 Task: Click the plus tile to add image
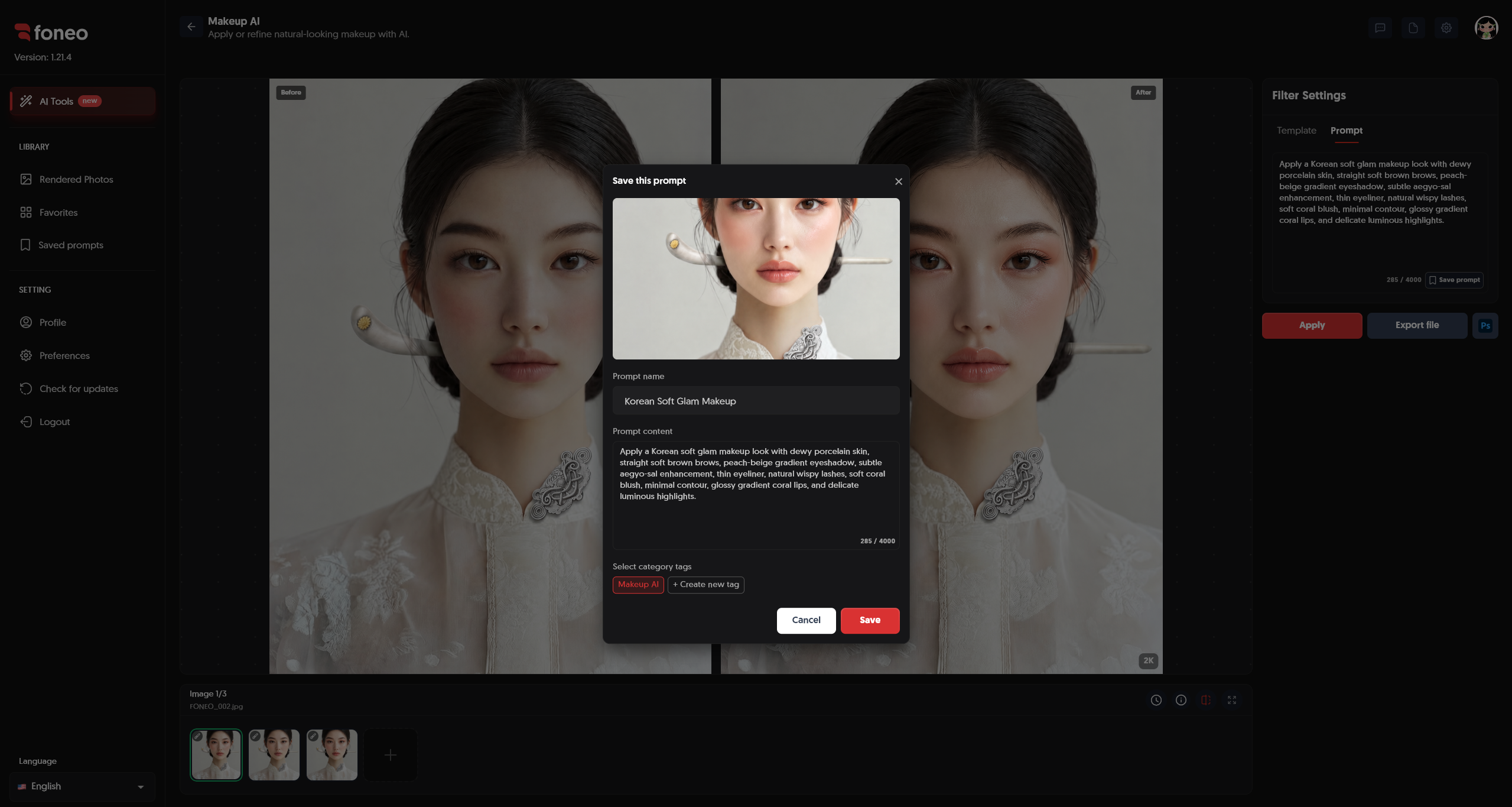click(390, 755)
